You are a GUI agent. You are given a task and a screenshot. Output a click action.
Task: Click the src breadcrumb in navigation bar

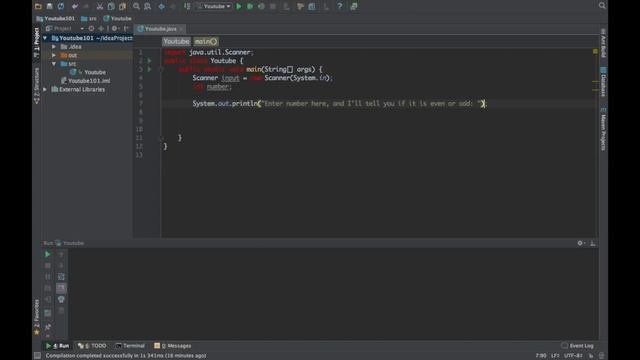(89, 18)
